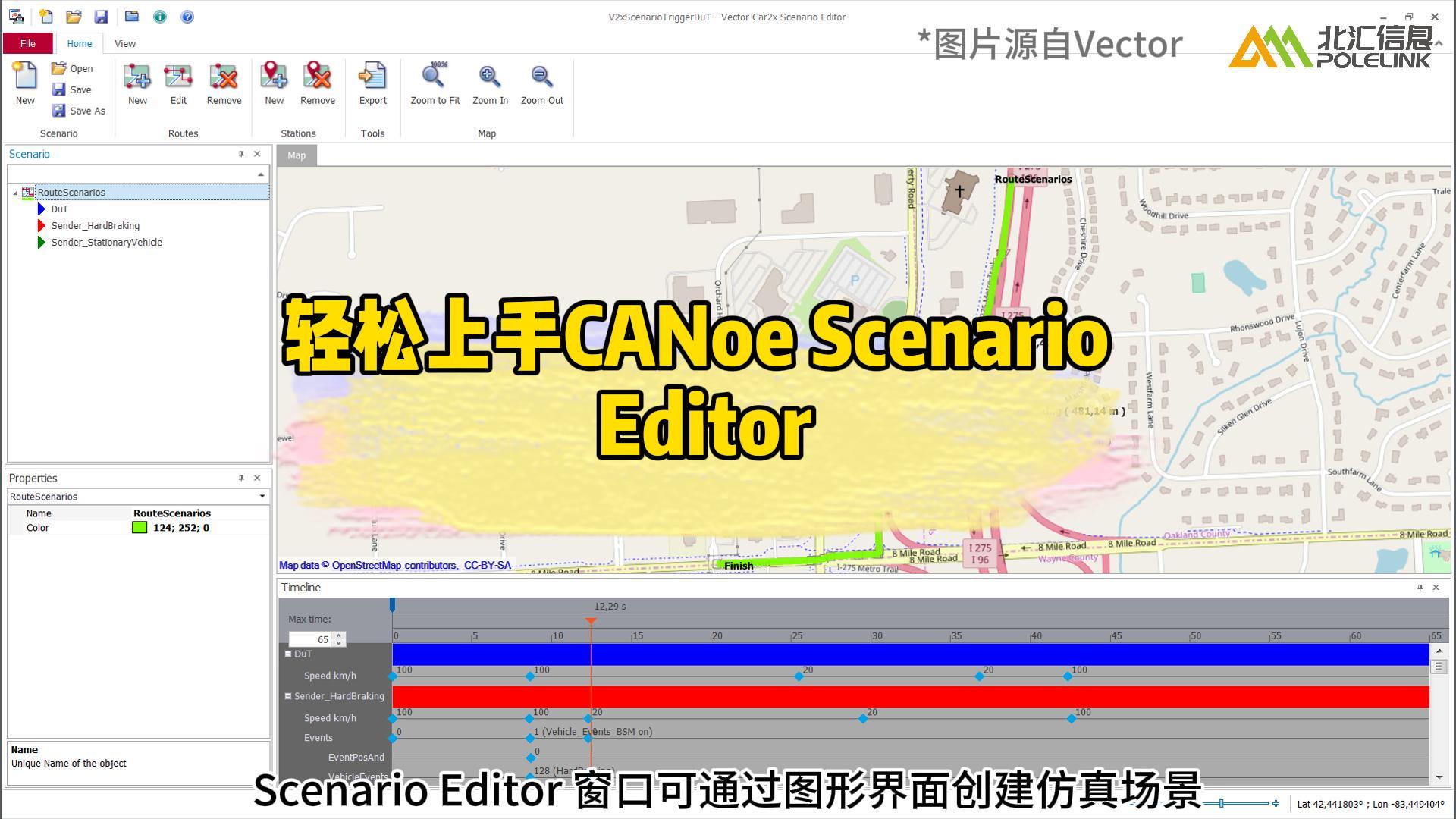Click the quick access help icon
The height and width of the screenshot is (819, 1456).
(187, 16)
